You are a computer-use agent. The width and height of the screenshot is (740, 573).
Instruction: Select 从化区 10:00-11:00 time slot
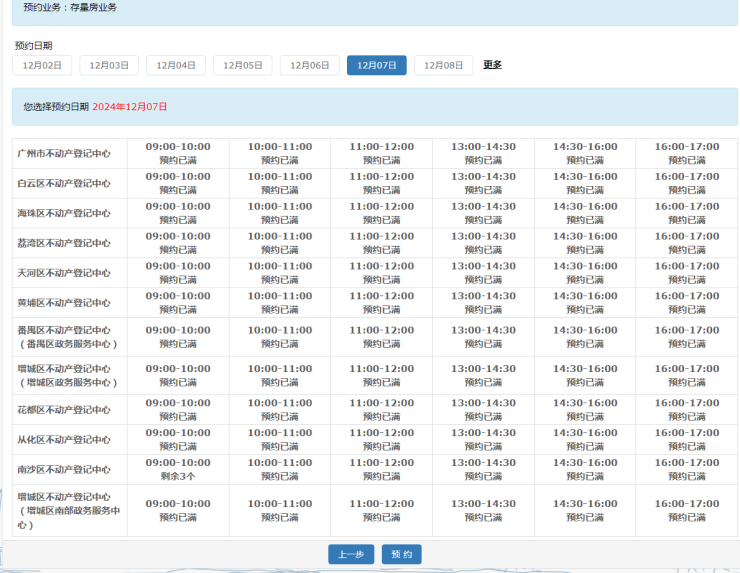[280, 439]
